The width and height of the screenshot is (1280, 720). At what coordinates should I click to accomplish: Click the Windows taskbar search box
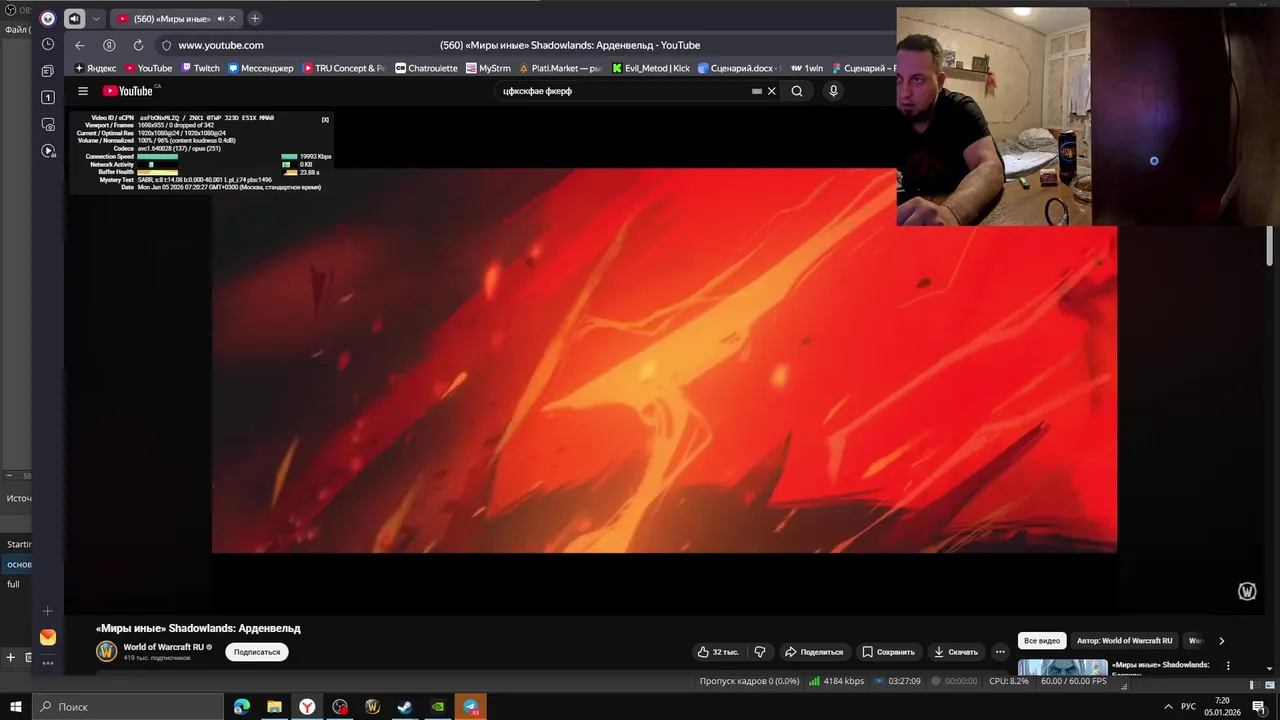click(128, 707)
